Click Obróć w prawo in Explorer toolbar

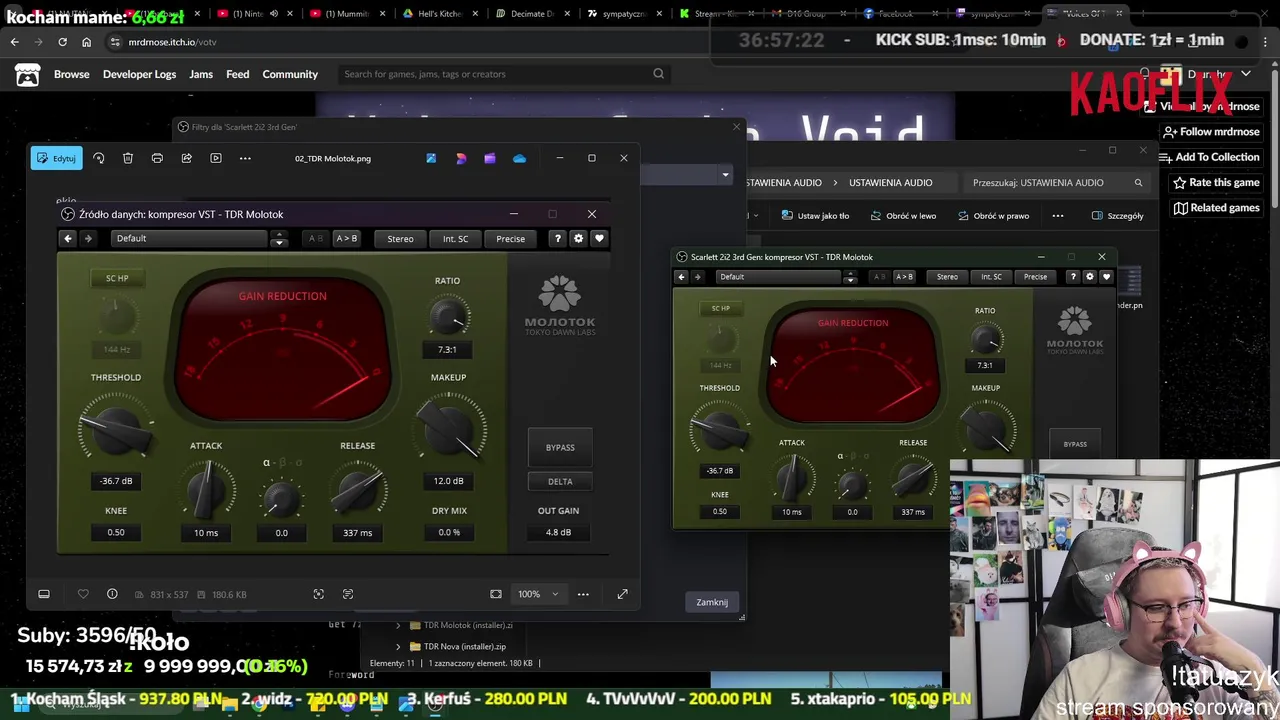[993, 216]
